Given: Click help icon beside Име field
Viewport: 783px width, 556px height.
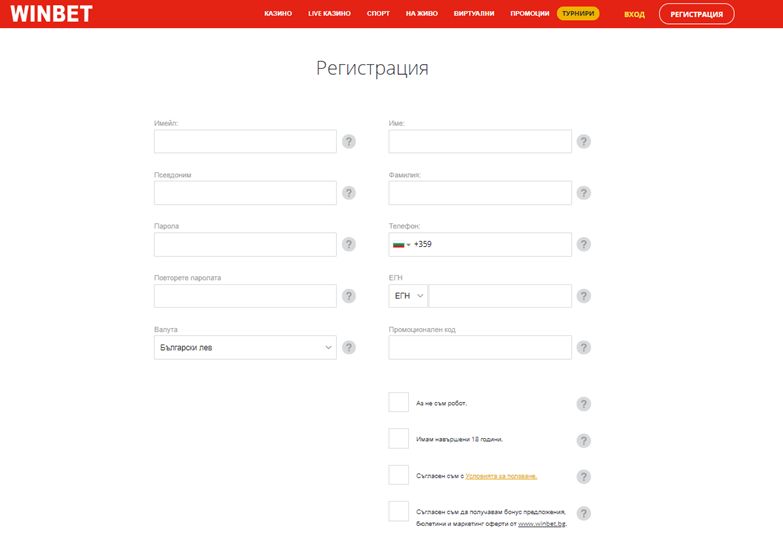Looking at the screenshot, I should (x=584, y=142).
